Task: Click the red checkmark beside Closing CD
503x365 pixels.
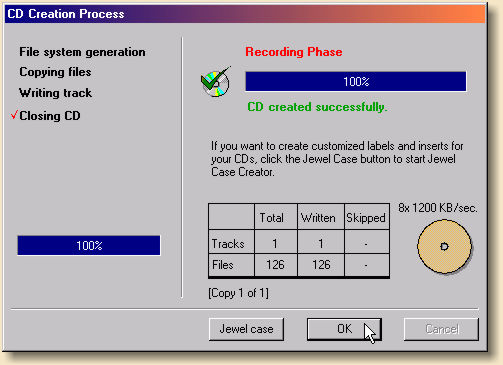Action: pos(14,115)
